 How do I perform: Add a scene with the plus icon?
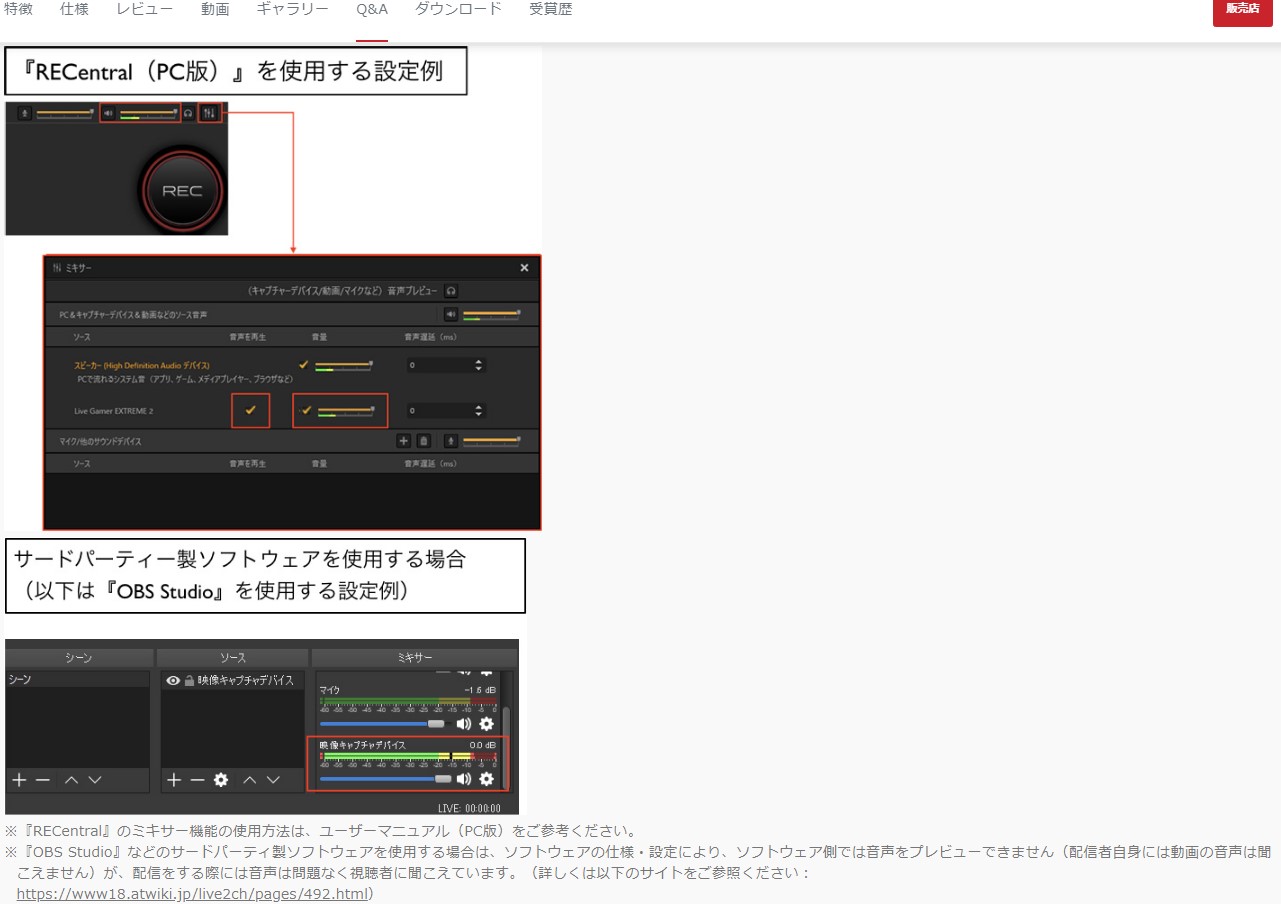tap(18, 780)
